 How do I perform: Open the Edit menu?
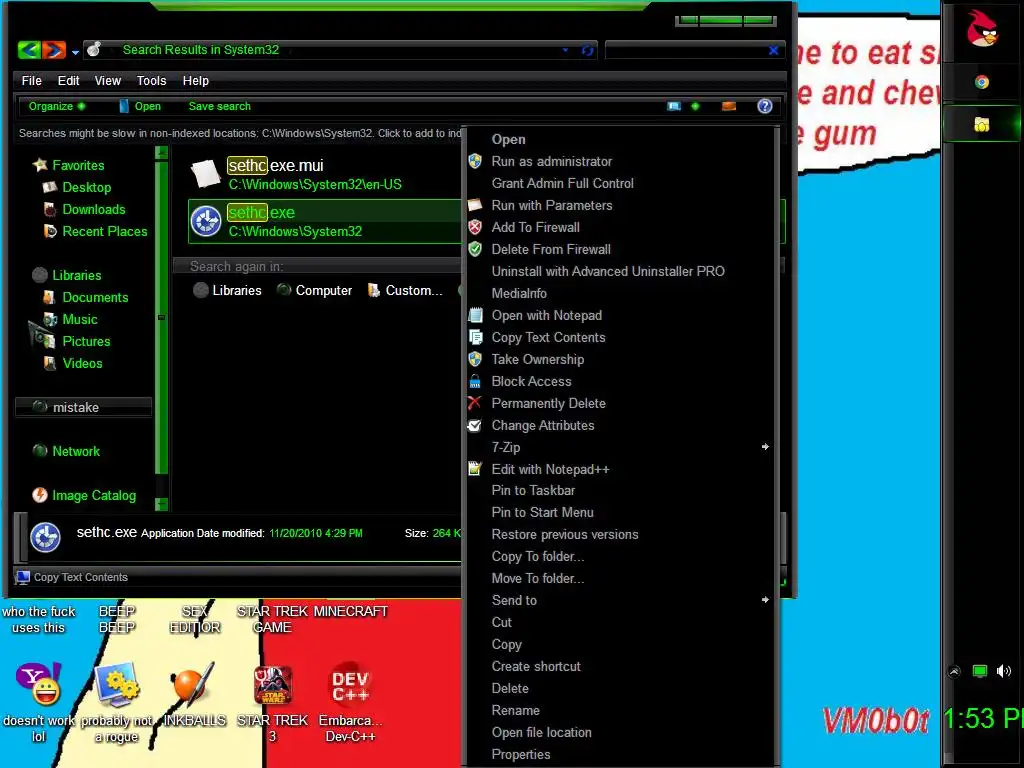pos(68,80)
